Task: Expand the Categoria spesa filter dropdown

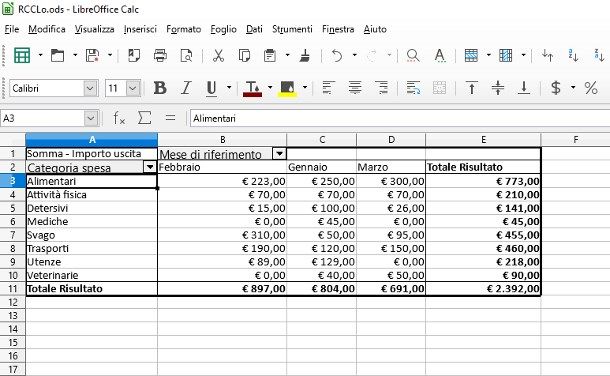Action: (x=150, y=167)
